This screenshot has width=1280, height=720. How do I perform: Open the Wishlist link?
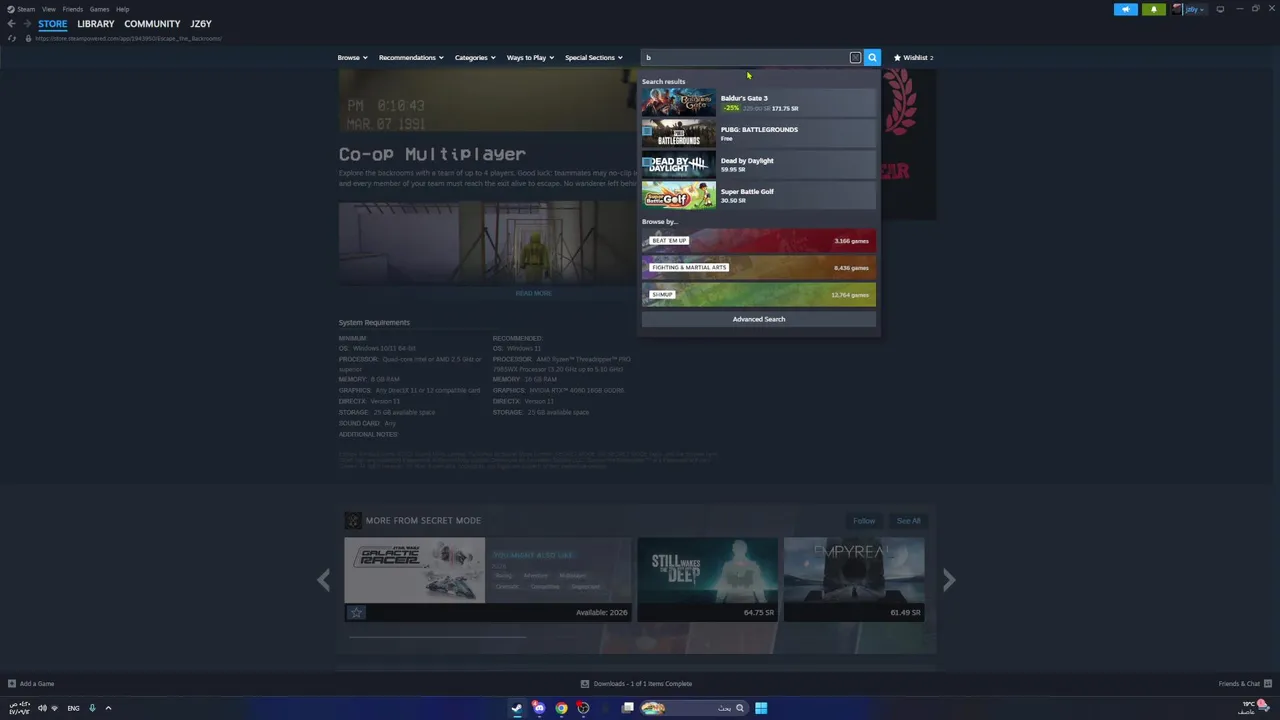(913, 58)
